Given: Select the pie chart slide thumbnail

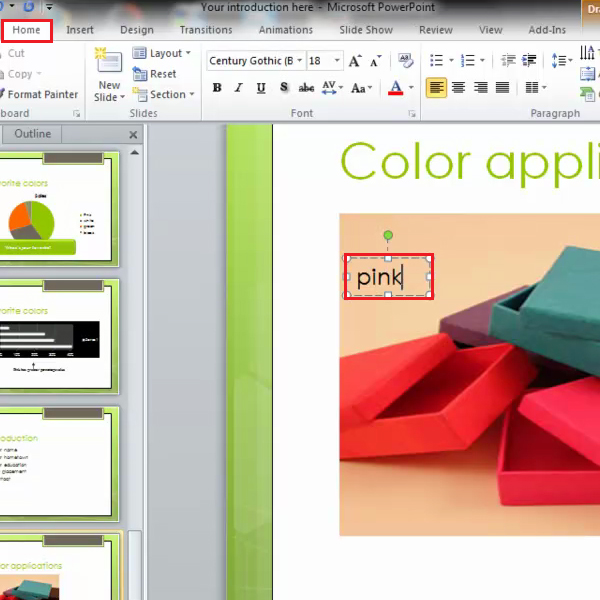Looking at the screenshot, I should tap(58, 209).
